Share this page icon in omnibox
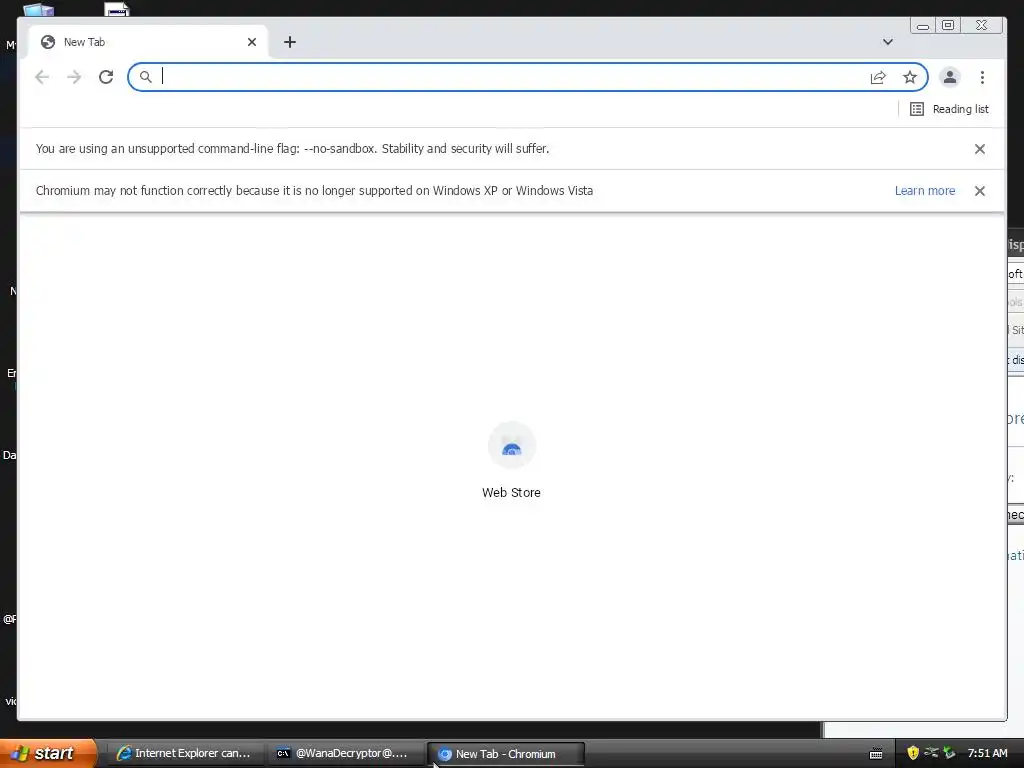The width and height of the screenshot is (1024, 768). [878, 78]
